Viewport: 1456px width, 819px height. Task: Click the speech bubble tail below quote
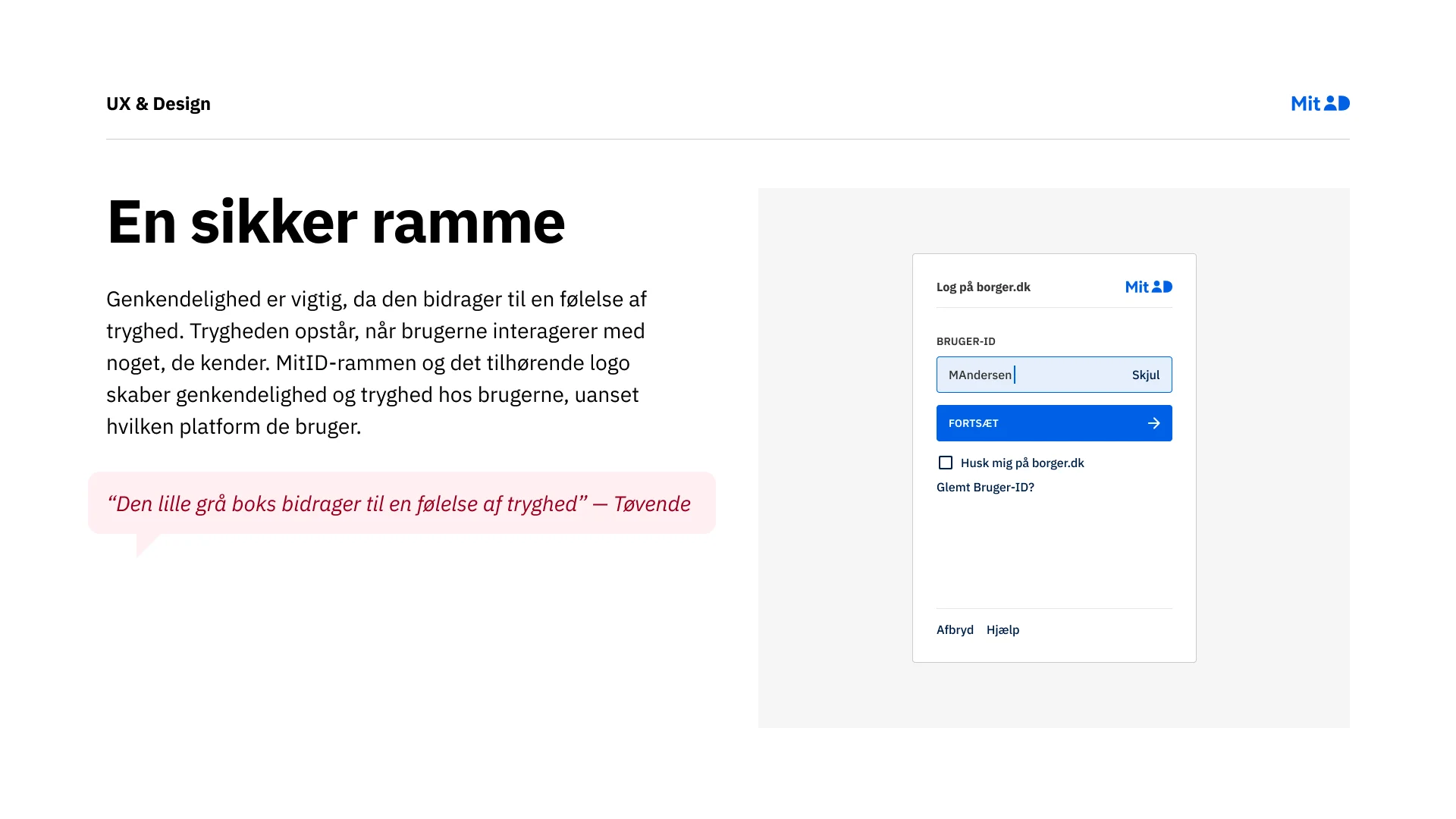coord(145,543)
